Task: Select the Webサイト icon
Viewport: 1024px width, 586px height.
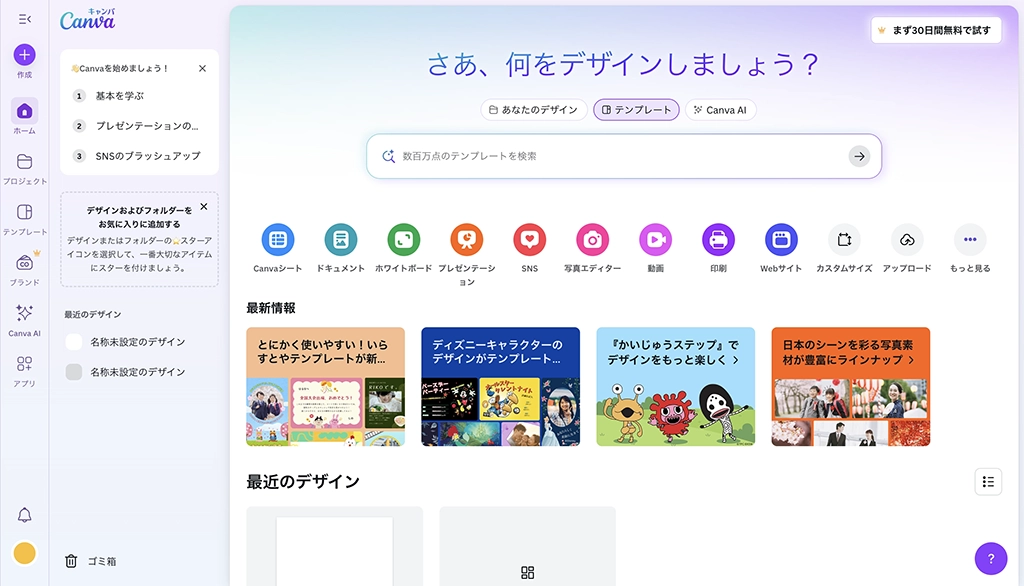Action: pyautogui.click(x=781, y=240)
